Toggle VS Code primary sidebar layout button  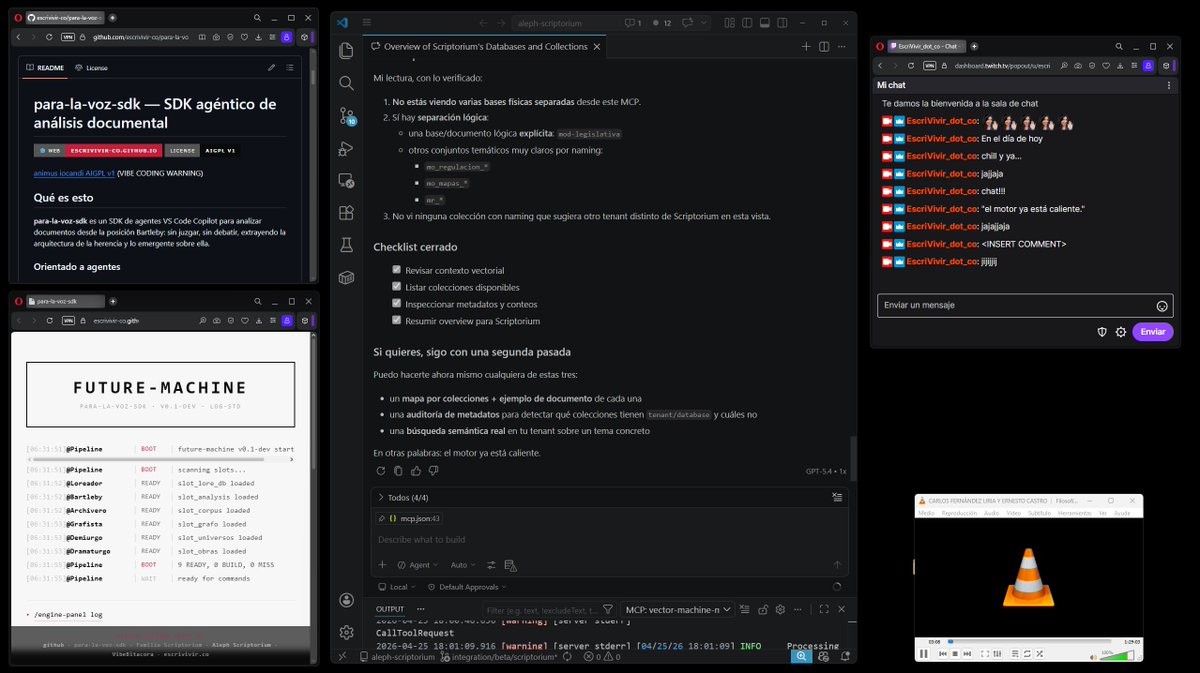tap(746, 22)
